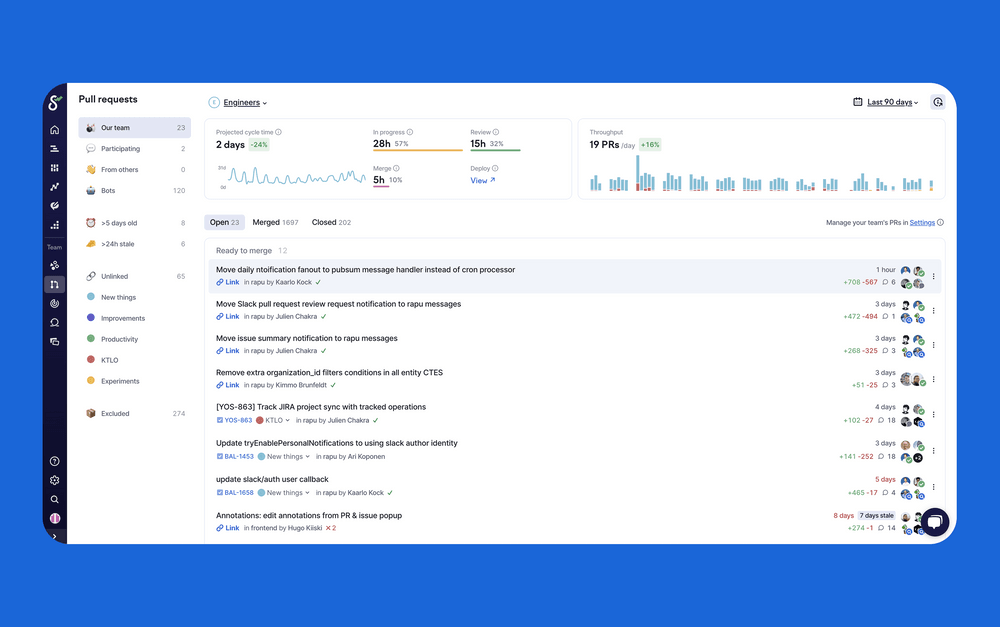Open the Last 90 days date range dropdown

[891, 102]
